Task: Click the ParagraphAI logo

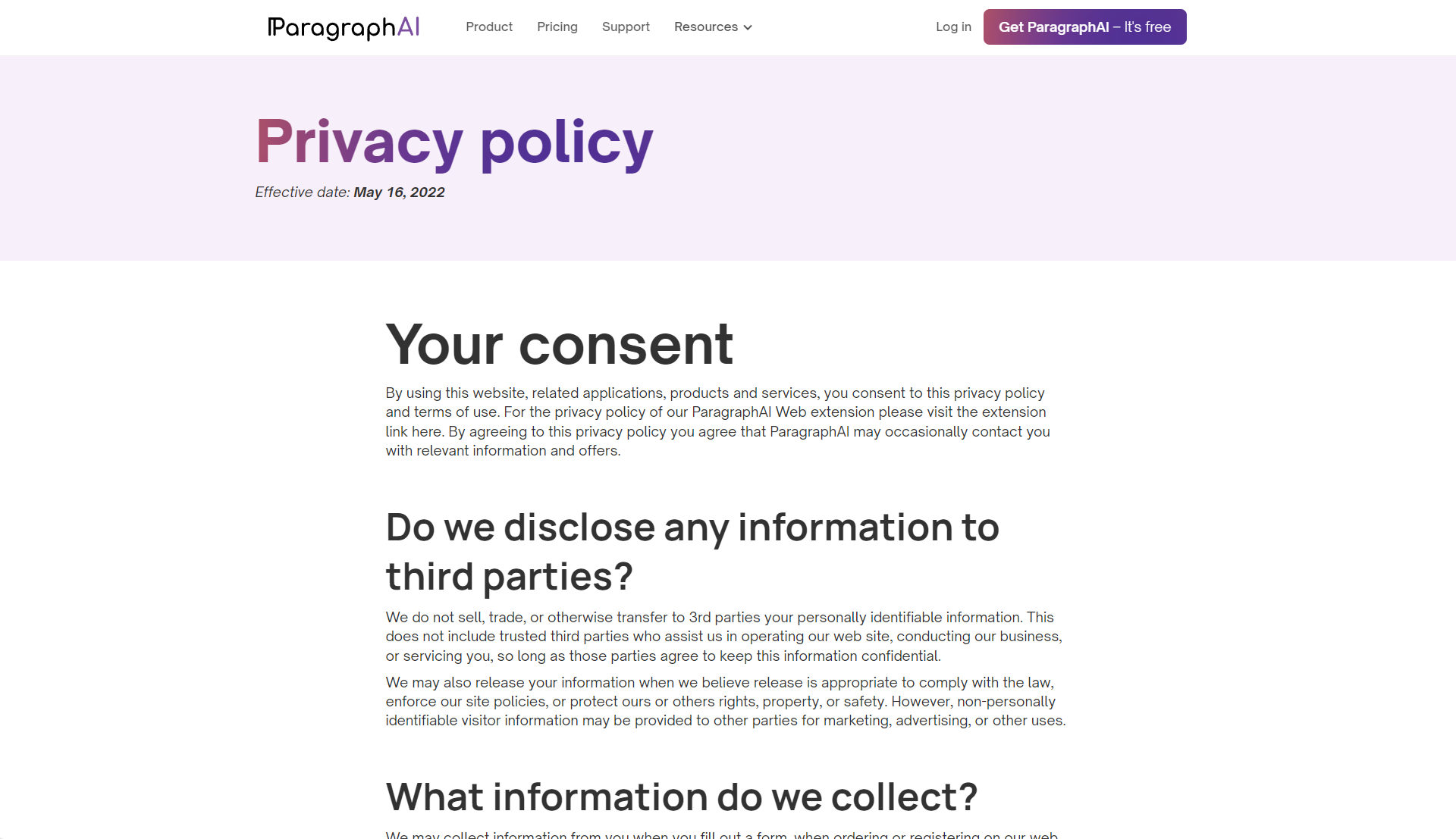Action: [x=344, y=27]
